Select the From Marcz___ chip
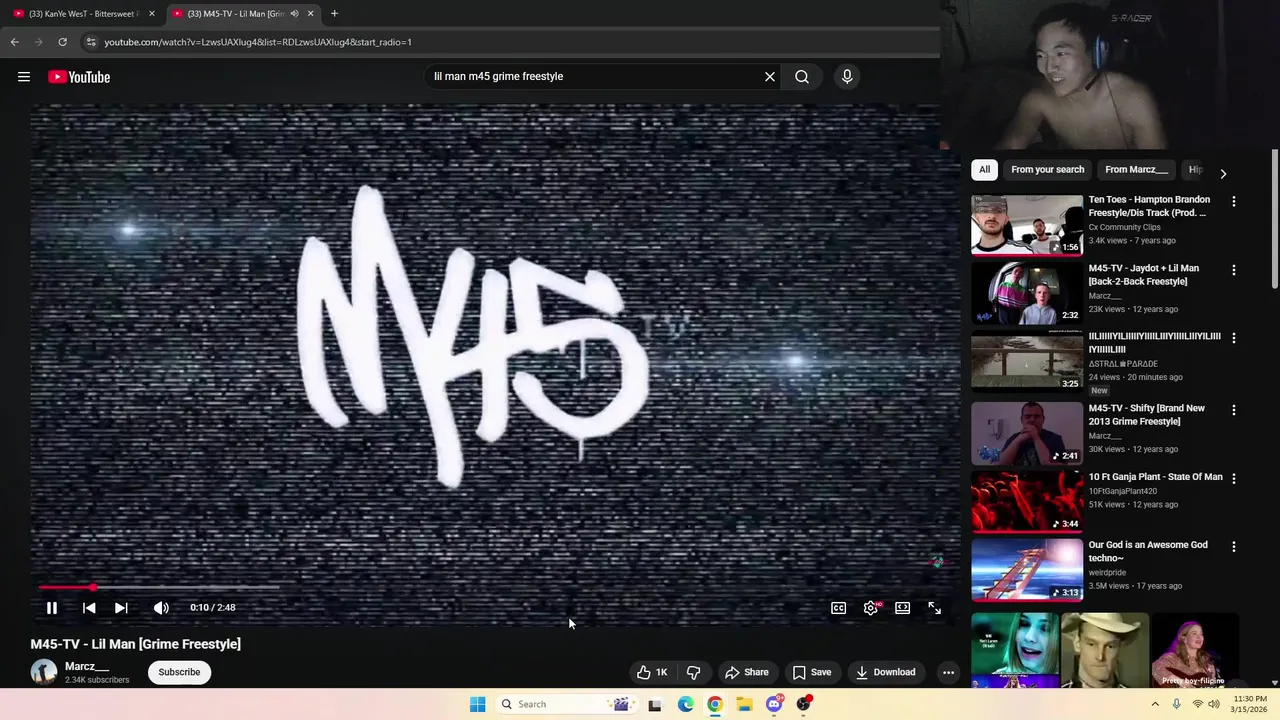The height and width of the screenshot is (720, 1280). [1136, 170]
